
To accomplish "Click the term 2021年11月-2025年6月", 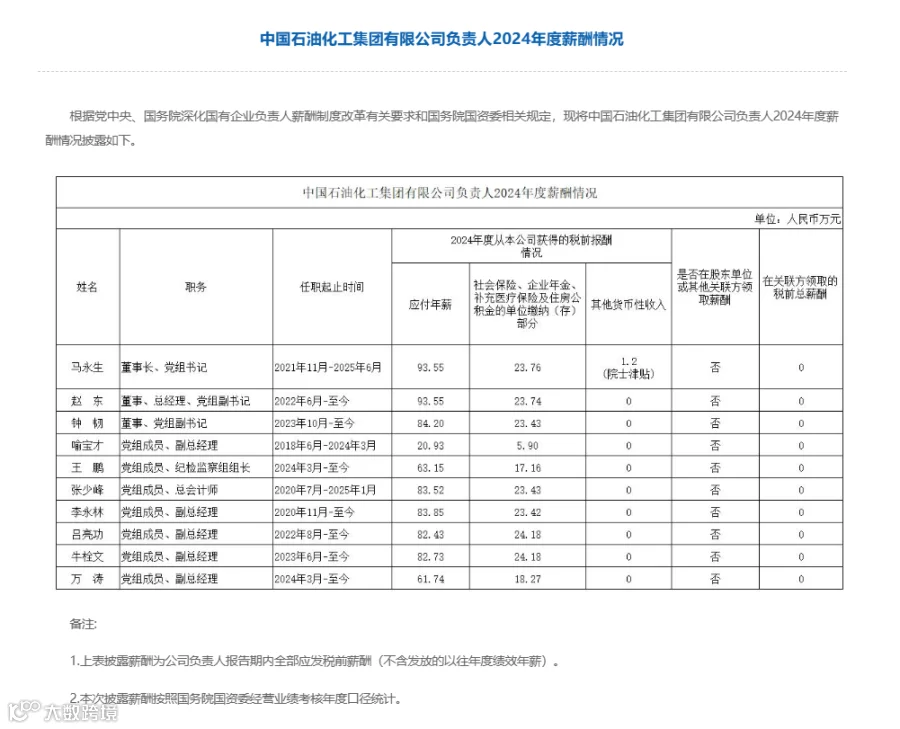I will (328, 367).
